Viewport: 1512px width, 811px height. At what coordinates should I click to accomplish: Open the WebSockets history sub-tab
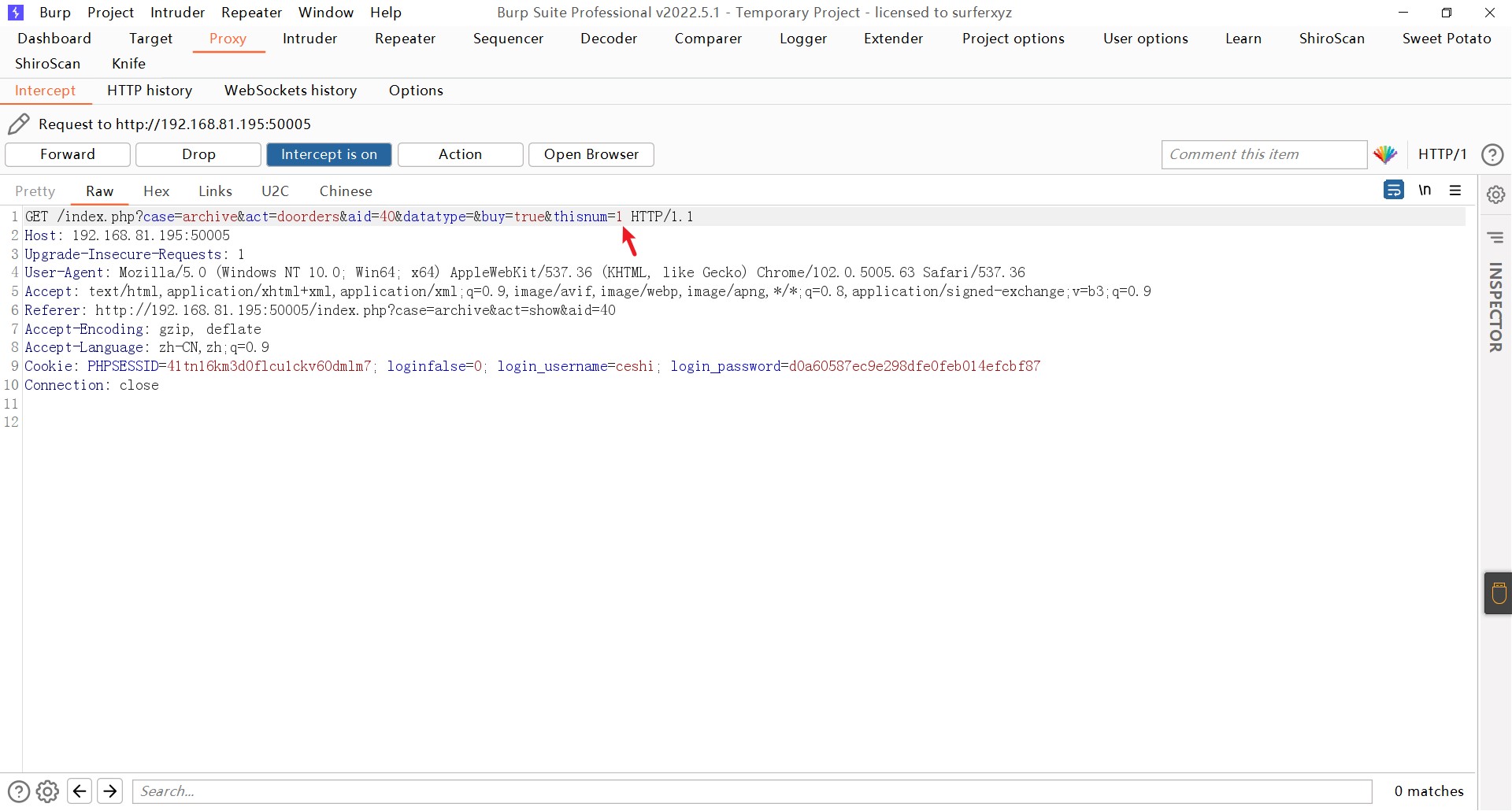point(291,91)
